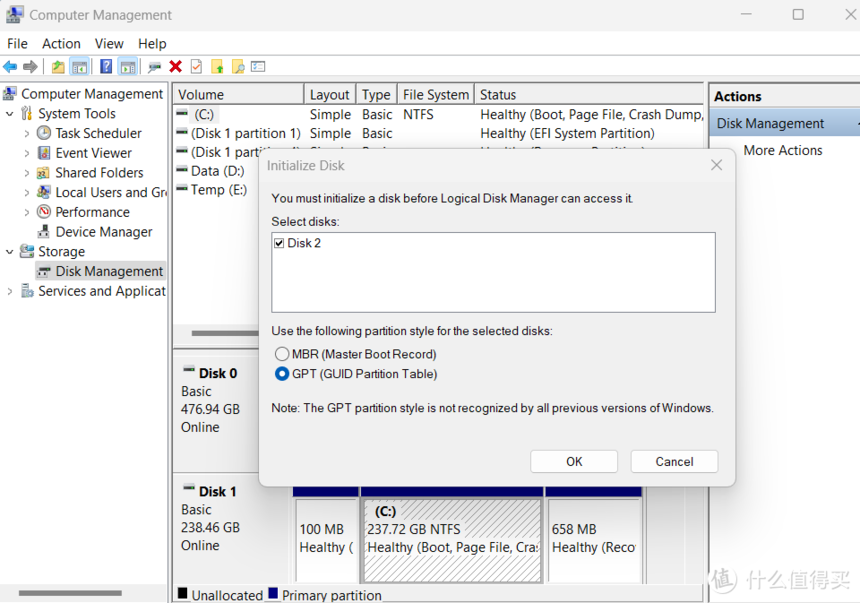The height and width of the screenshot is (603, 860).
Task: Expand the Event Viewer node
Action: [27, 153]
